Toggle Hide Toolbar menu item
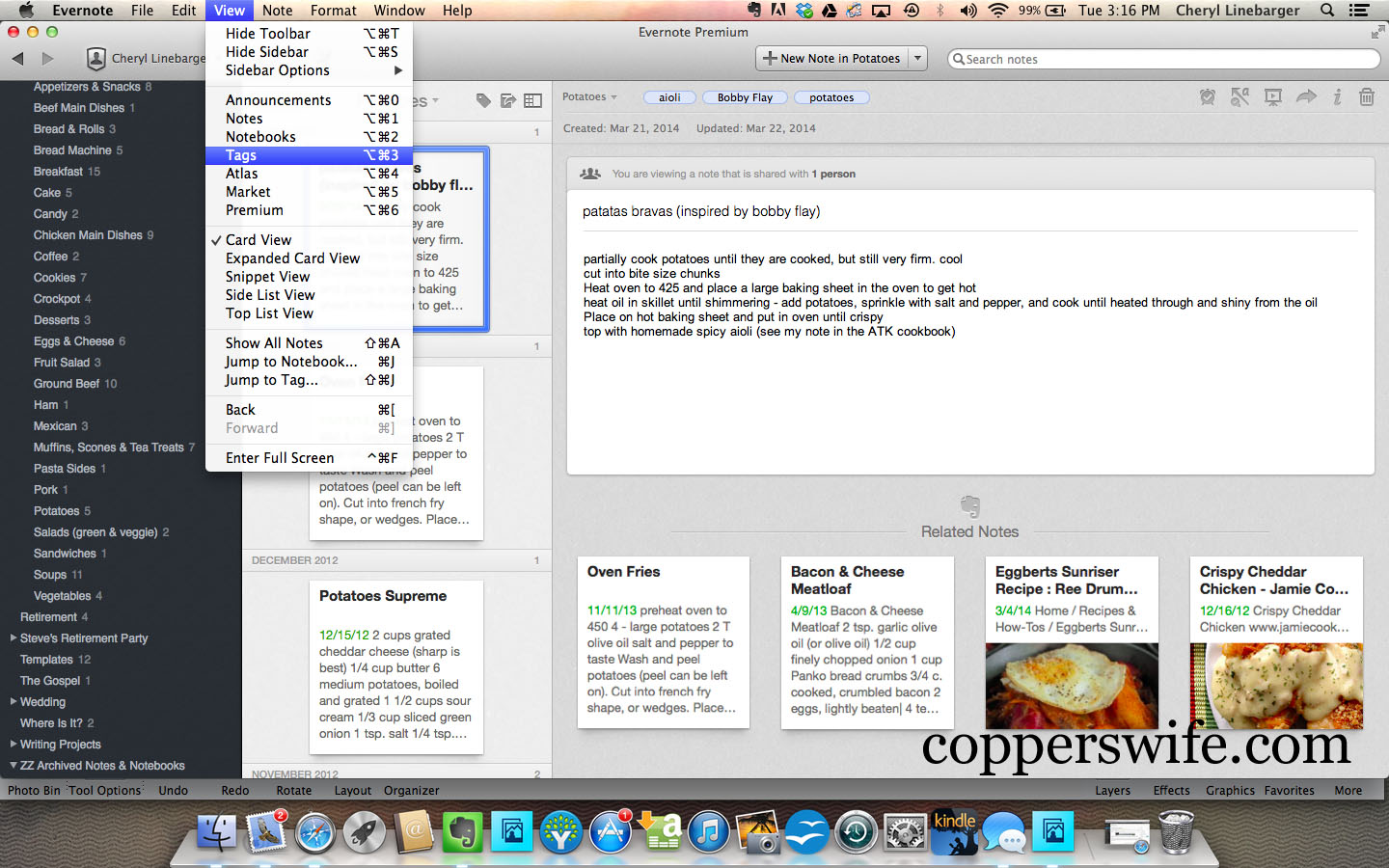Viewport: 1389px width, 868px height. click(x=309, y=34)
